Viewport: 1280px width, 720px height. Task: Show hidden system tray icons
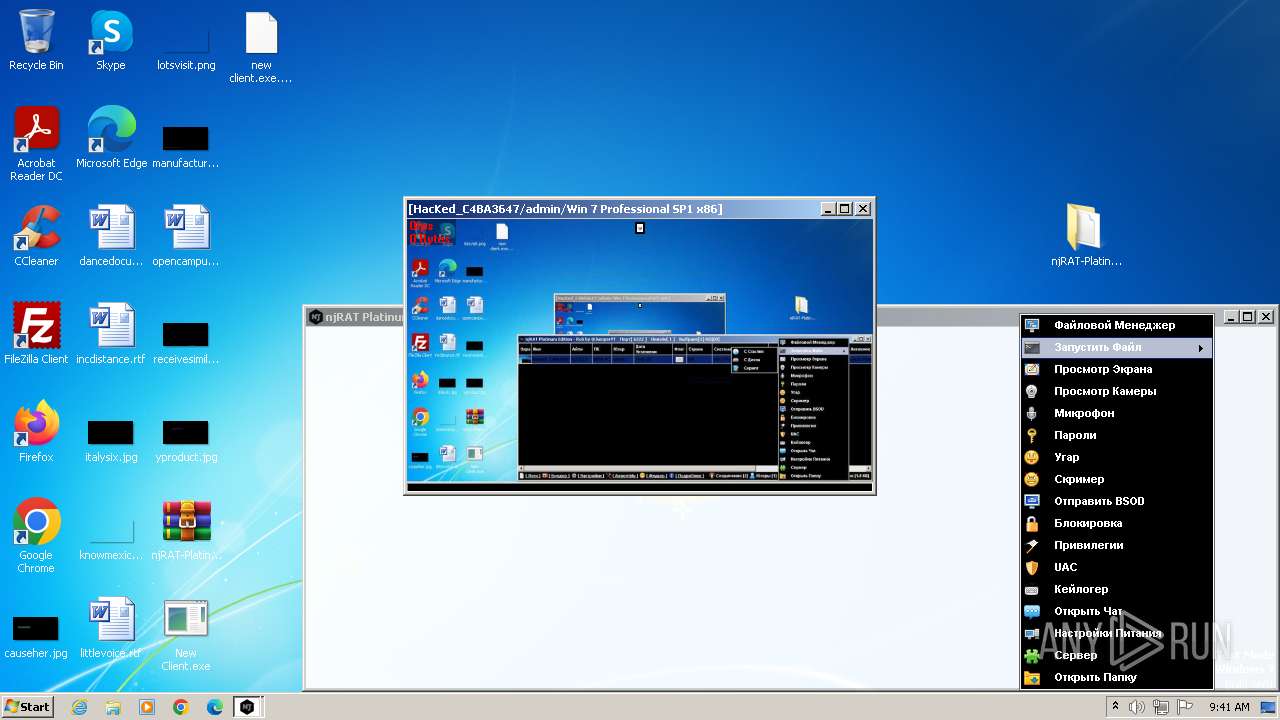pos(1116,707)
